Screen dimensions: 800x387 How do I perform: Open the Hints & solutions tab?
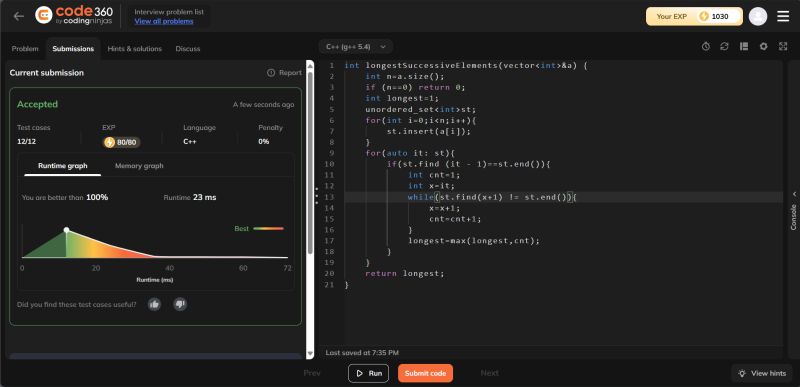click(x=135, y=49)
